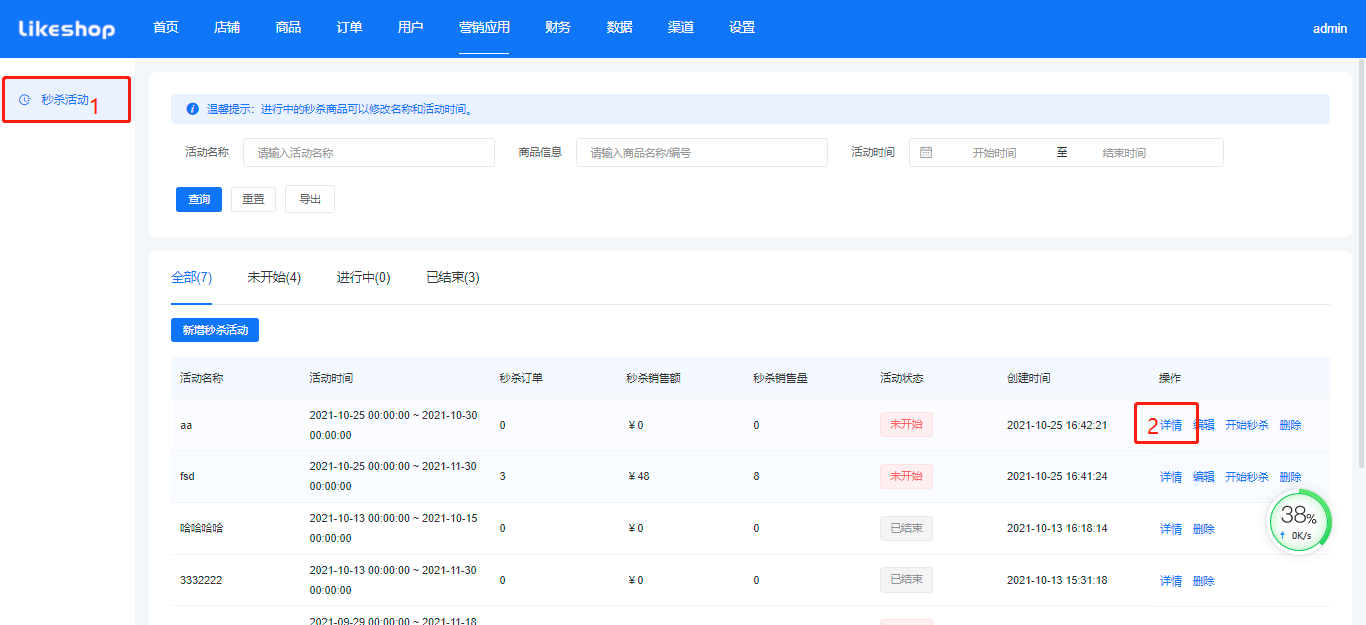
Task: Click the 导出 button
Action: [x=310, y=199]
